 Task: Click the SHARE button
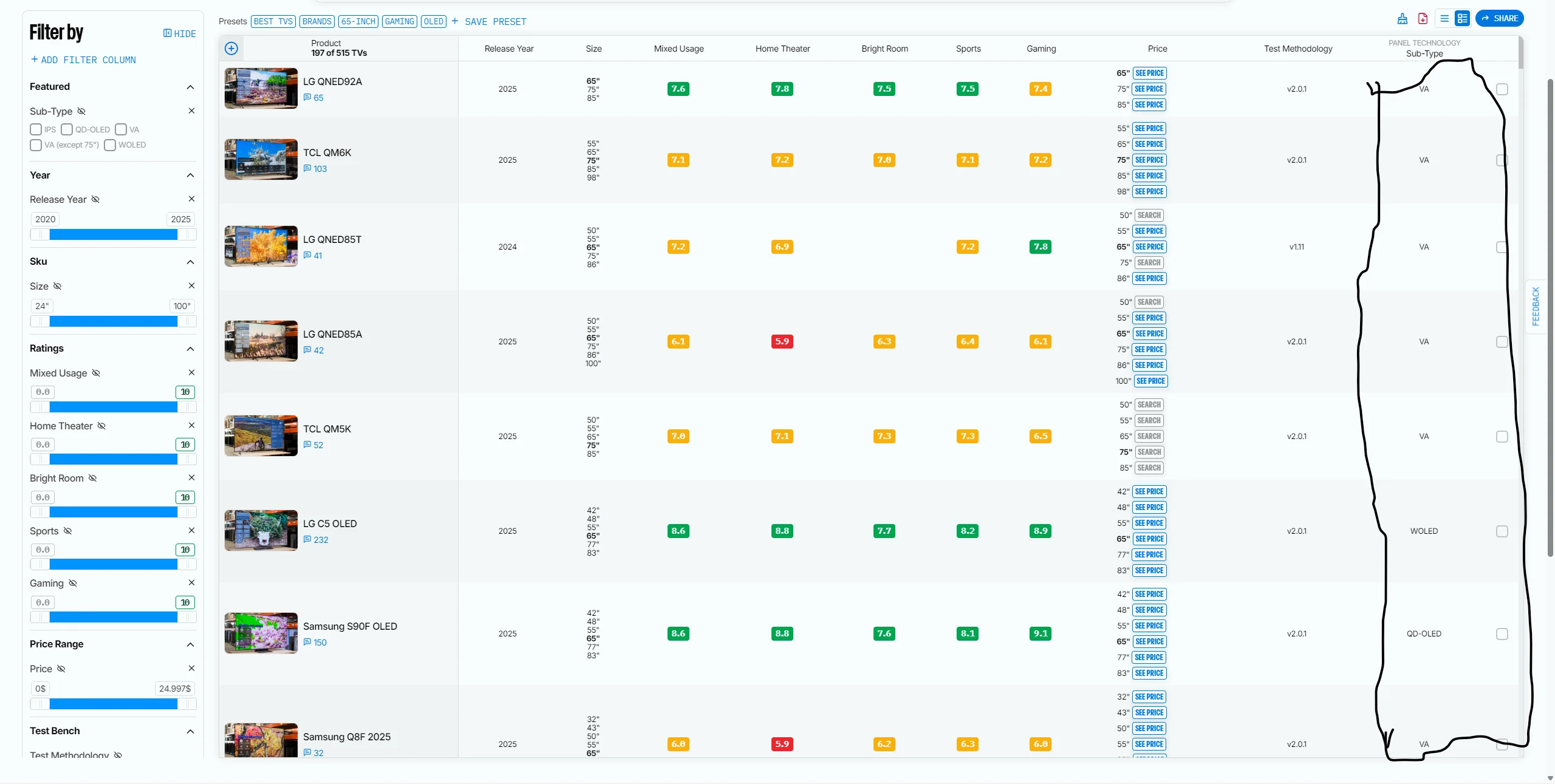coord(1499,19)
